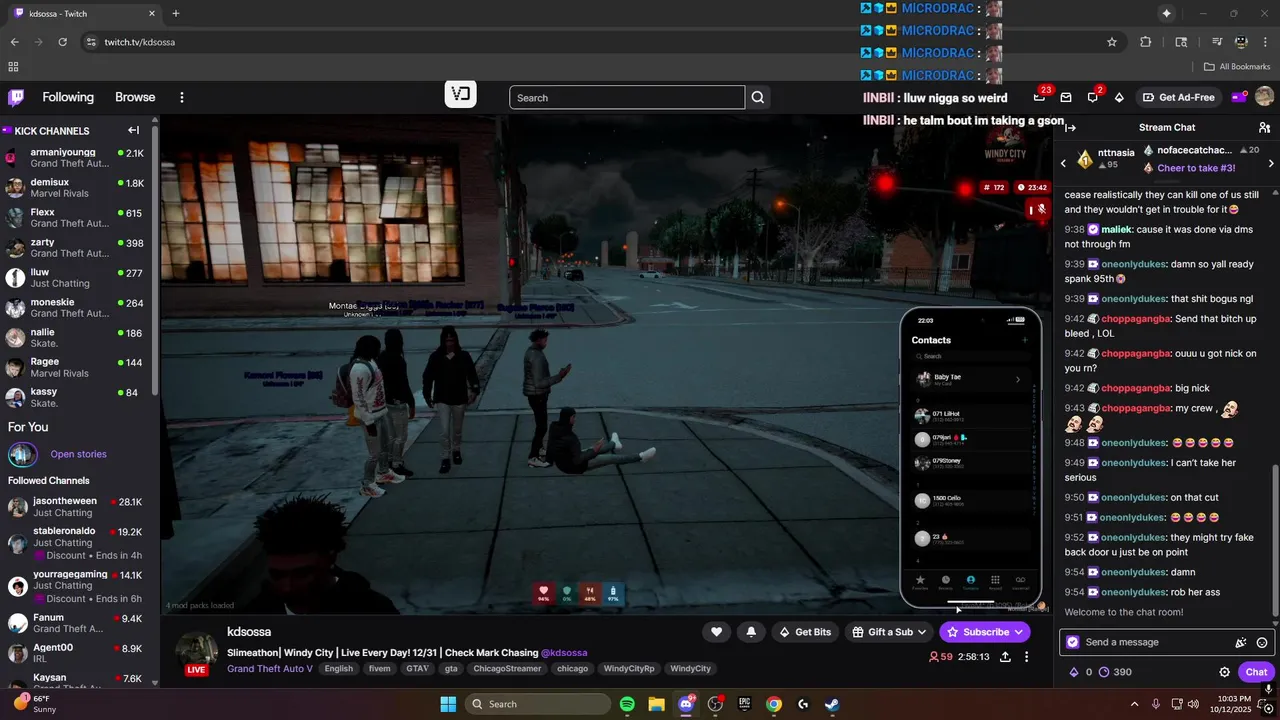
Task: Open the notifications inbox icon
Action: (1066, 97)
